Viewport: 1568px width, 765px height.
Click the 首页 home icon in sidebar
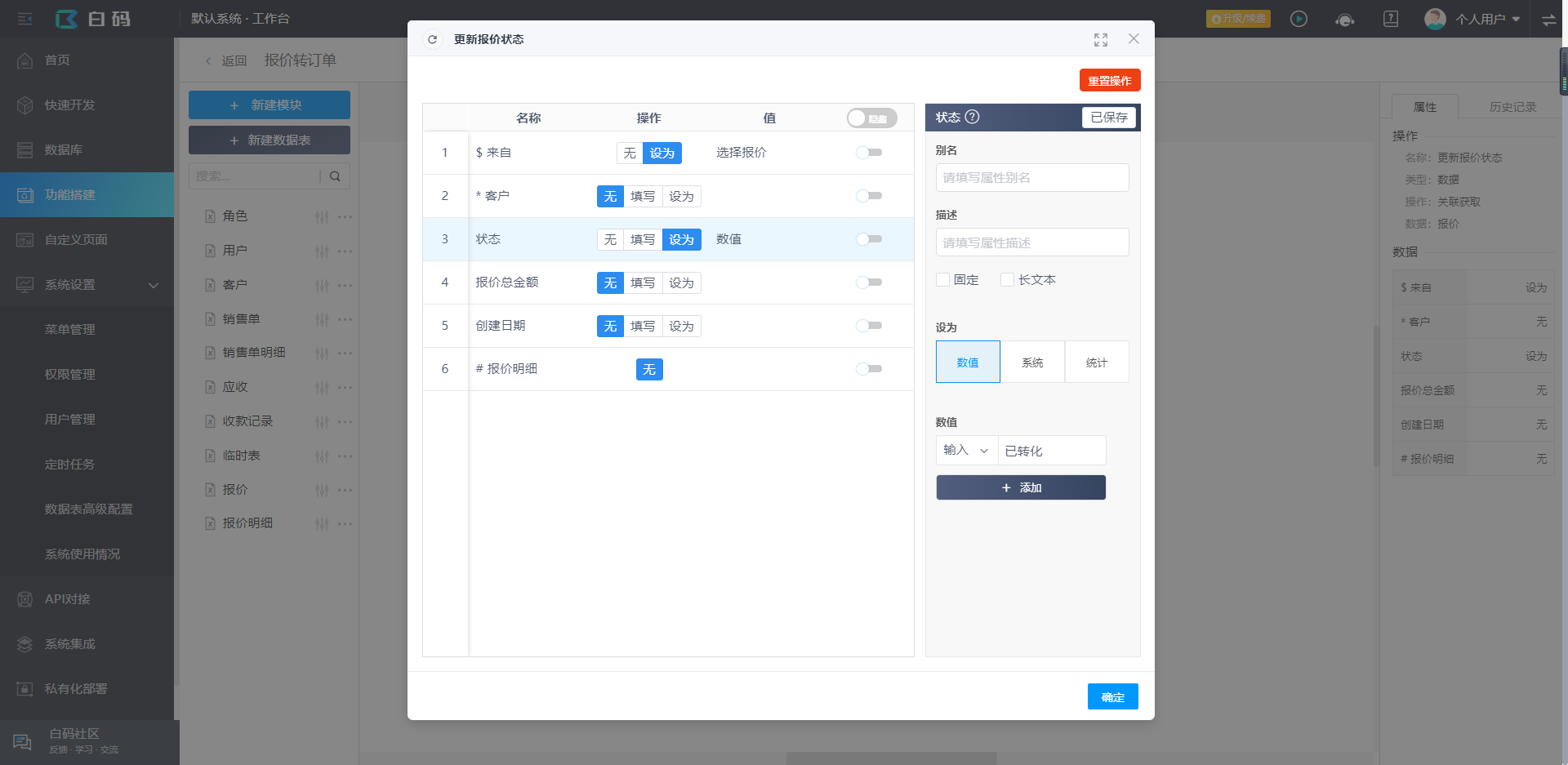(25, 60)
